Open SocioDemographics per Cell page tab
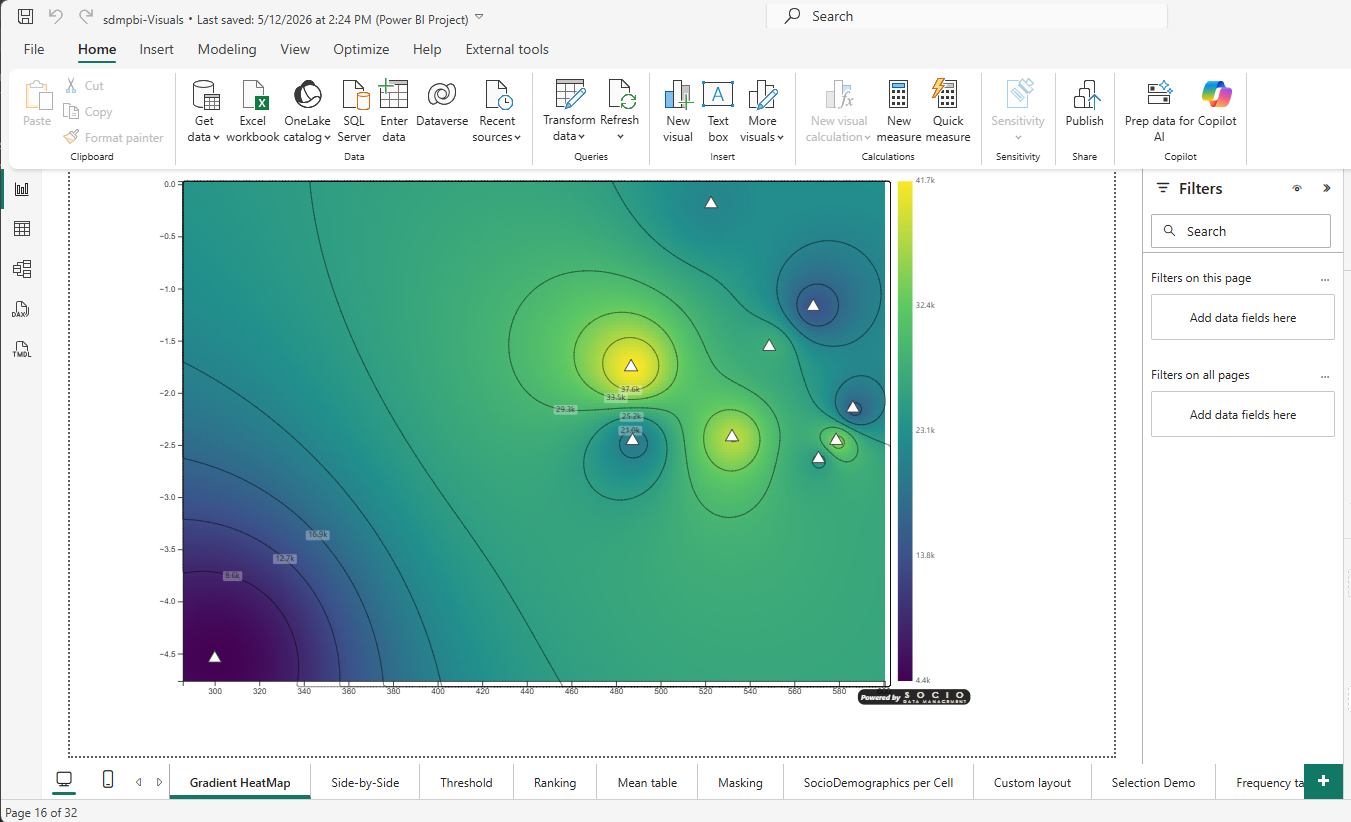Viewport: 1351px width, 822px height. (x=878, y=782)
